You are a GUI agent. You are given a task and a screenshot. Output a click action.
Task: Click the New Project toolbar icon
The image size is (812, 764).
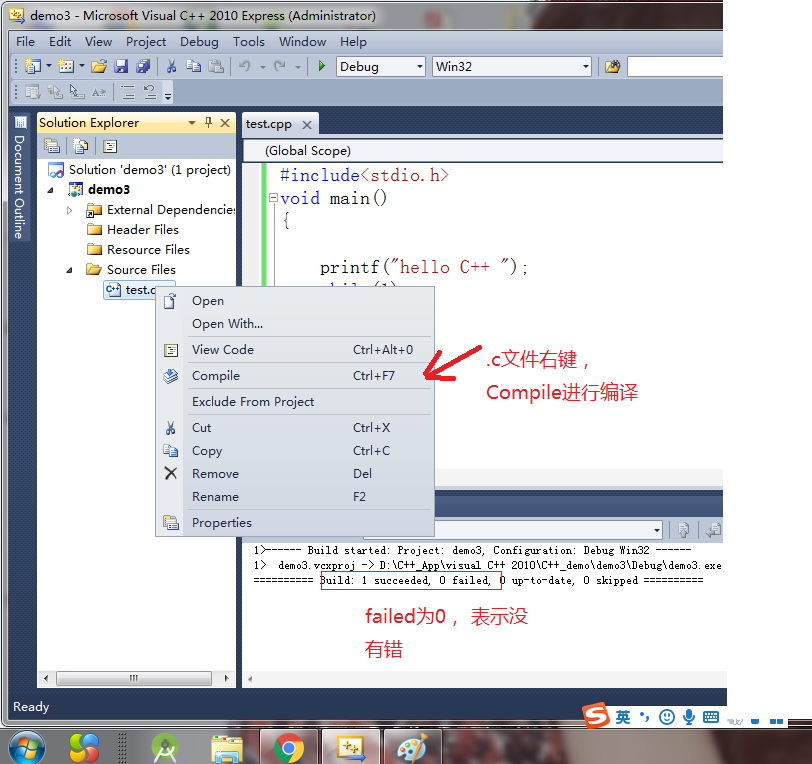[x=33, y=66]
